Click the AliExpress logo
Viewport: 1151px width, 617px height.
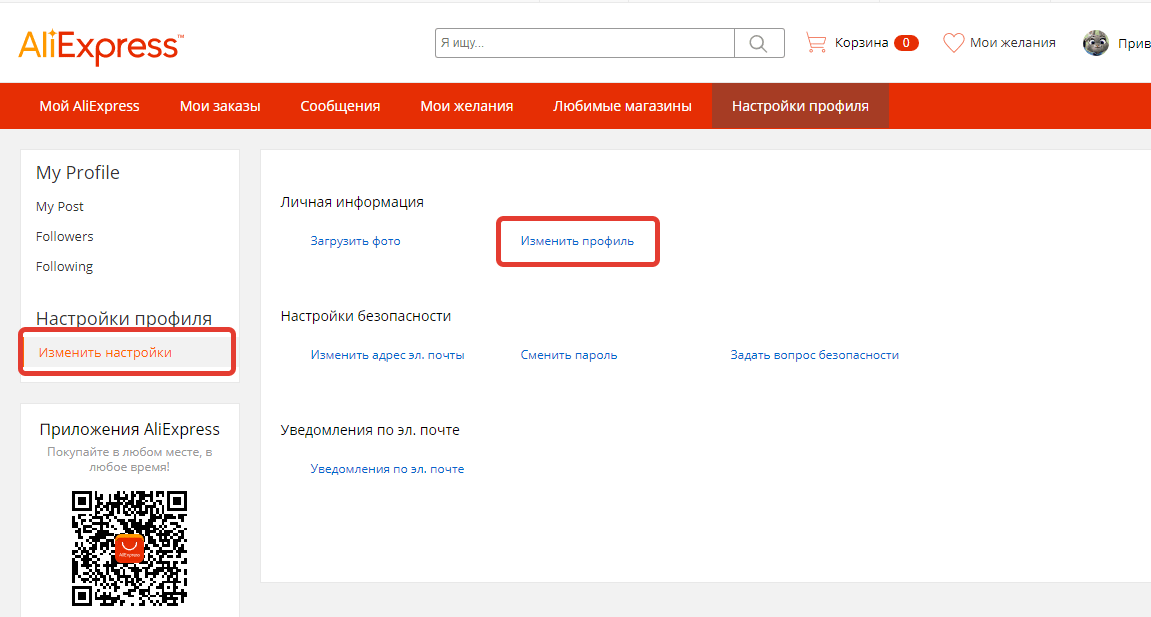point(100,46)
